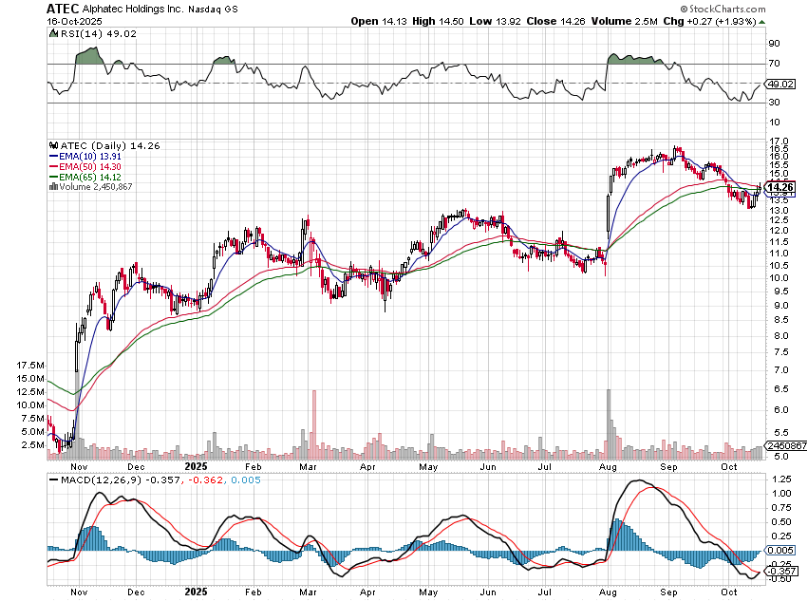Screen dimensions: 807x601
Task: Click the ATEC (Daily) 14.26 legend
Action: [x=110, y=146]
